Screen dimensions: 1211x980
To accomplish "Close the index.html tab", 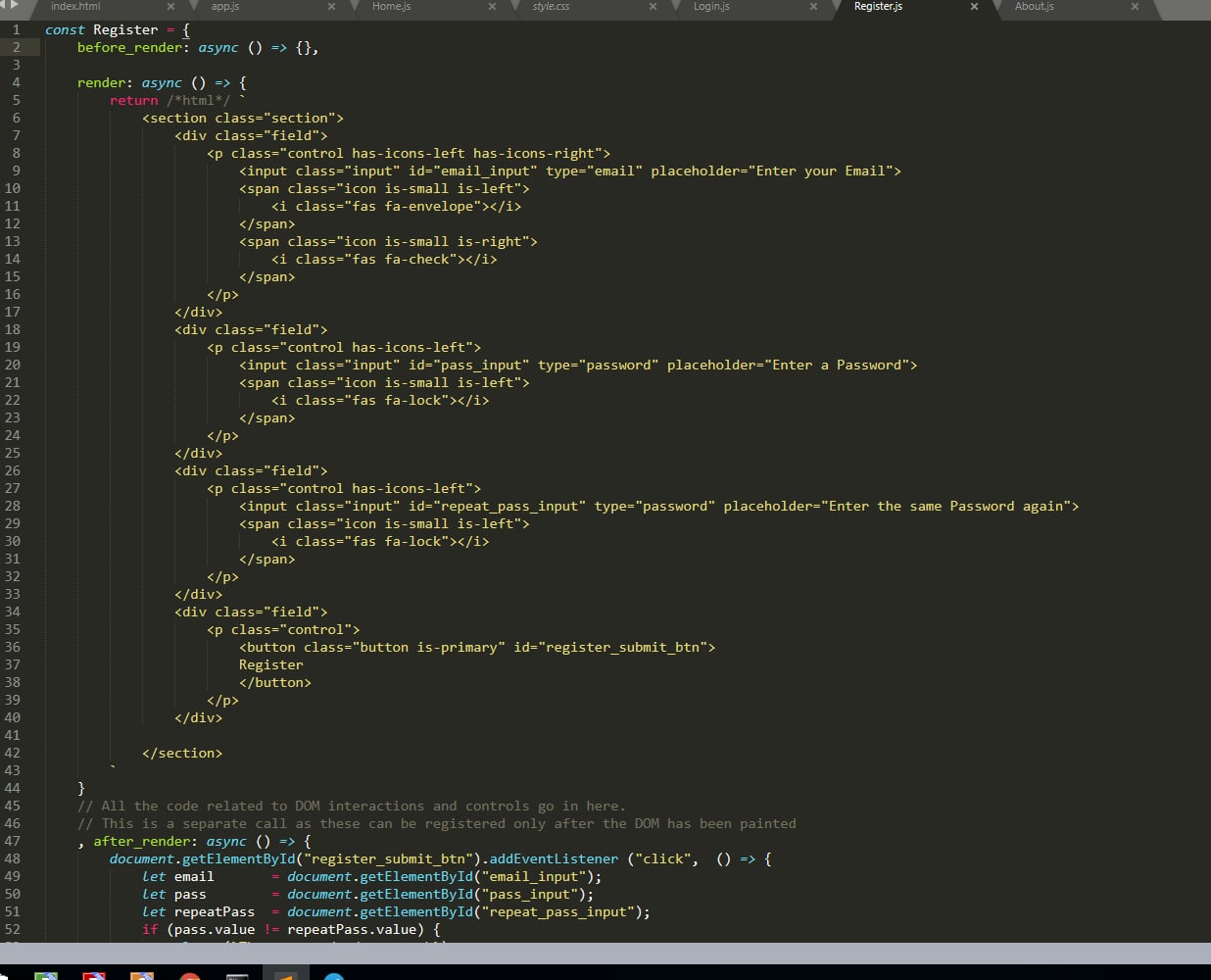I will pos(170,7).
